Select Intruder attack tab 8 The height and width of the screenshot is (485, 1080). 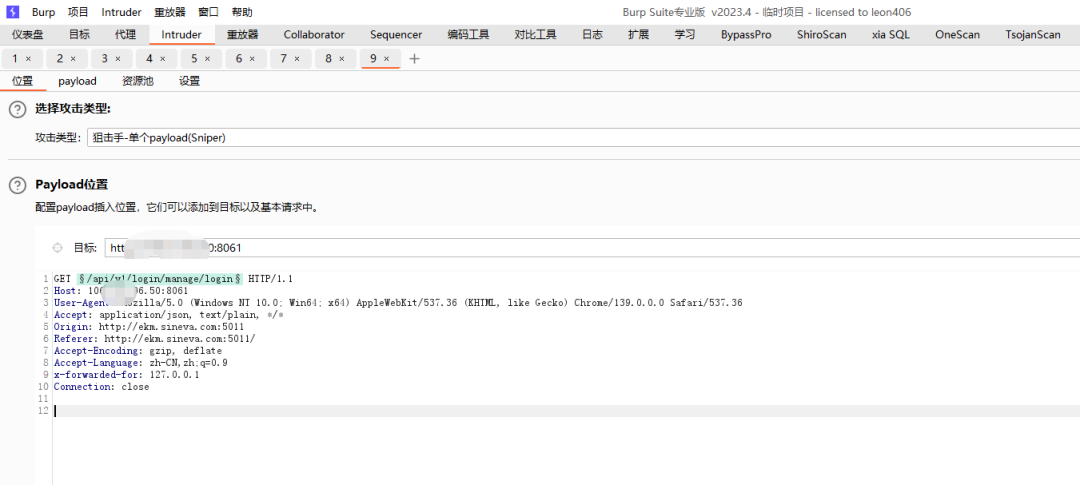point(329,59)
